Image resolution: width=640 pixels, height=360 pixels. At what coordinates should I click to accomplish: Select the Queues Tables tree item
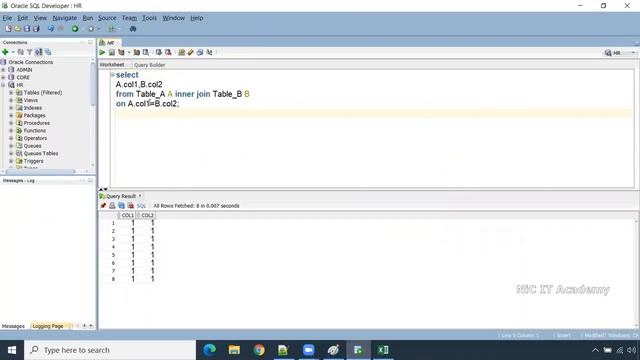click(x=41, y=153)
